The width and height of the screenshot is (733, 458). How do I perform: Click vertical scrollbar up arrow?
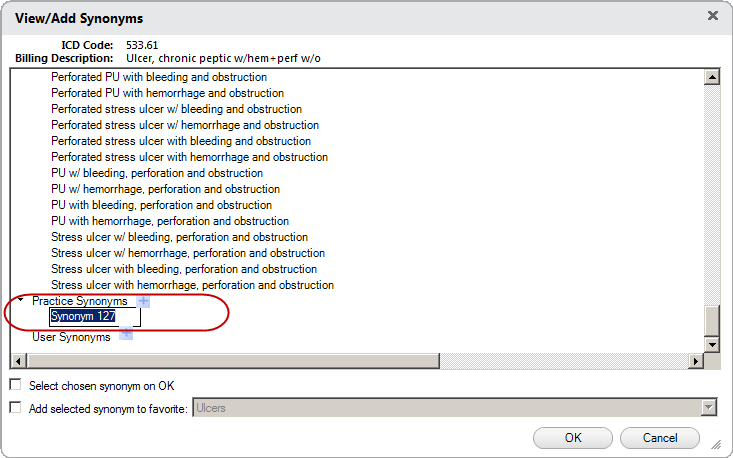712,77
